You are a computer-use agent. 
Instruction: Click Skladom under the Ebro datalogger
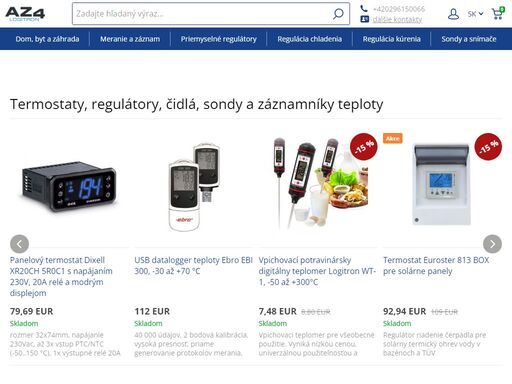[x=148, y=323]
